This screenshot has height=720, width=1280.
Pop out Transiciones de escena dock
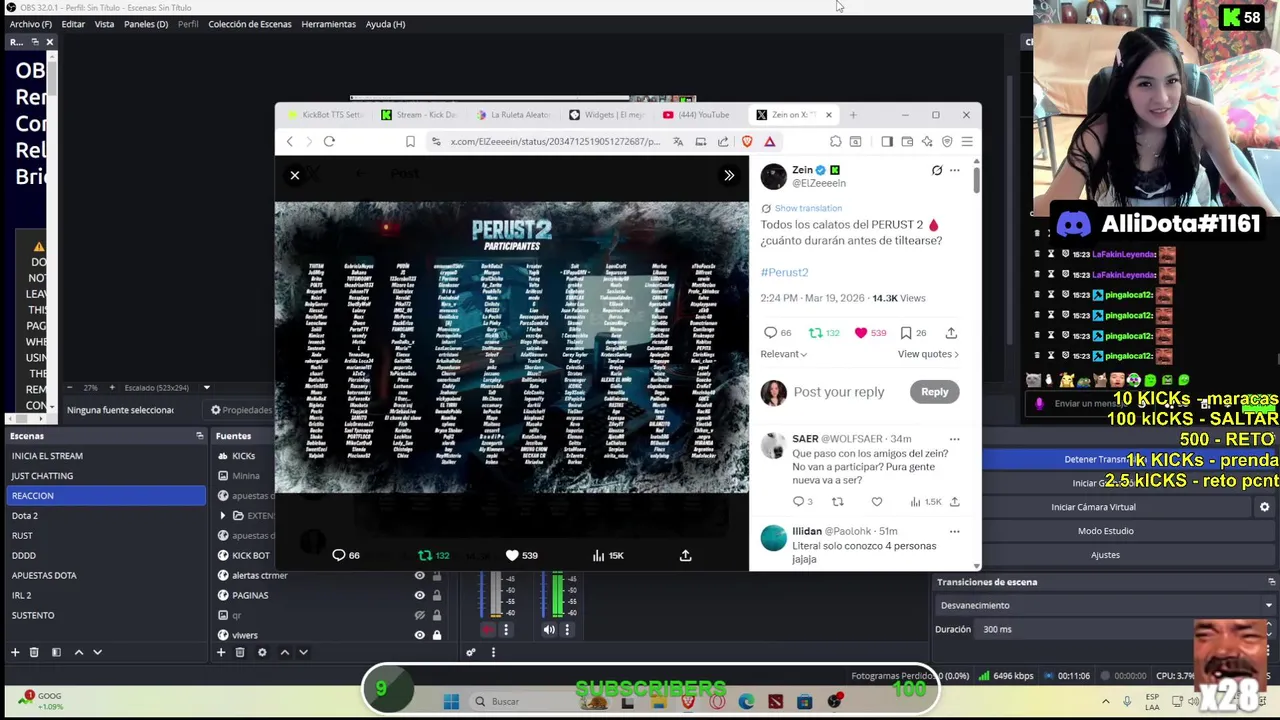[x=1271, y=582]
